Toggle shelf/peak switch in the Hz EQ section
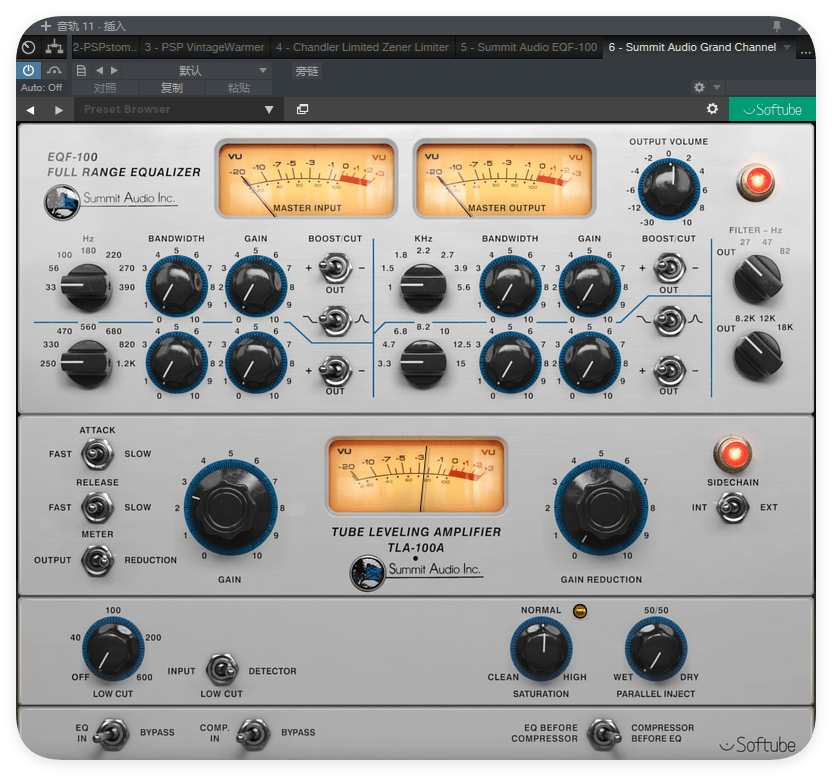The image size is (832, 776). point(335,321)
